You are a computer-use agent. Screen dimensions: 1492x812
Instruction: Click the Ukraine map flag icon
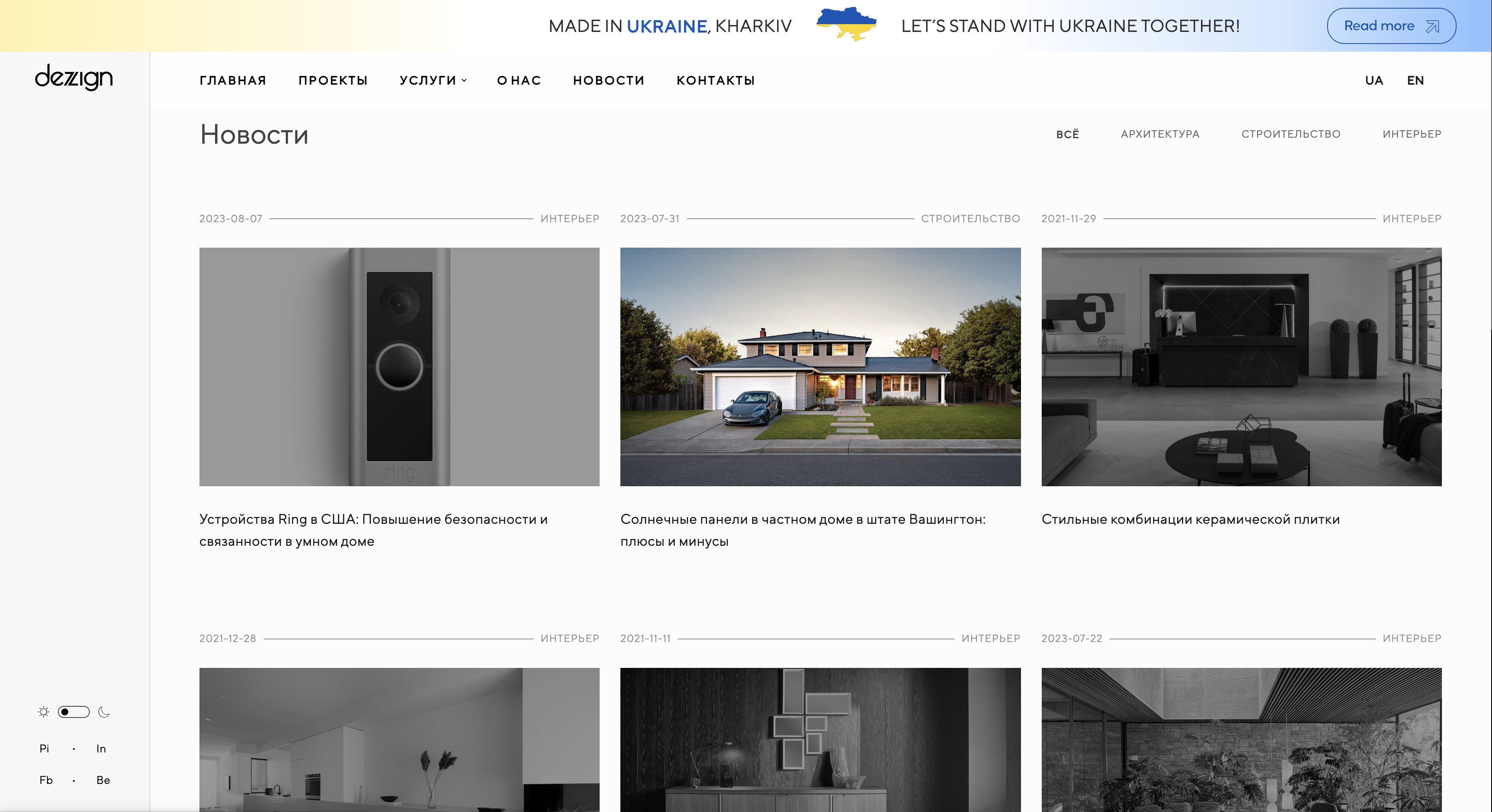tap(846, 24)
